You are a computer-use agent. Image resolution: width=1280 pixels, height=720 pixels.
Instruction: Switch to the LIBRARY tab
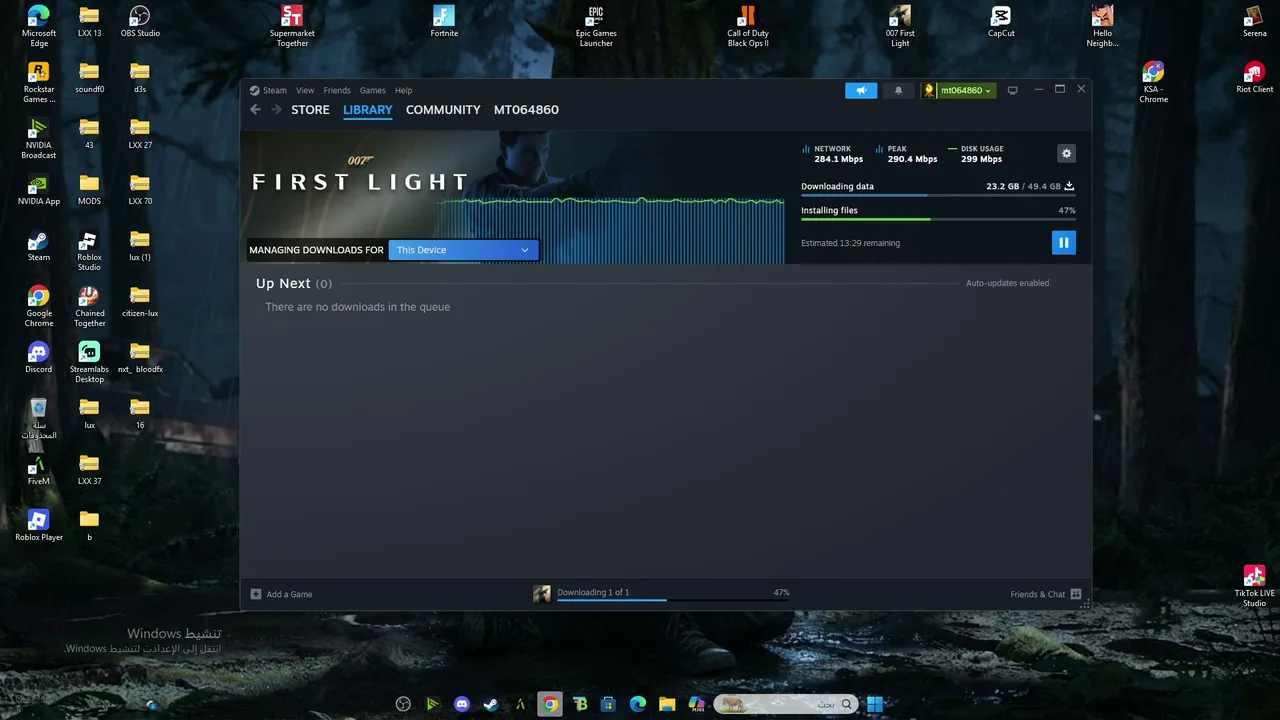368,110
